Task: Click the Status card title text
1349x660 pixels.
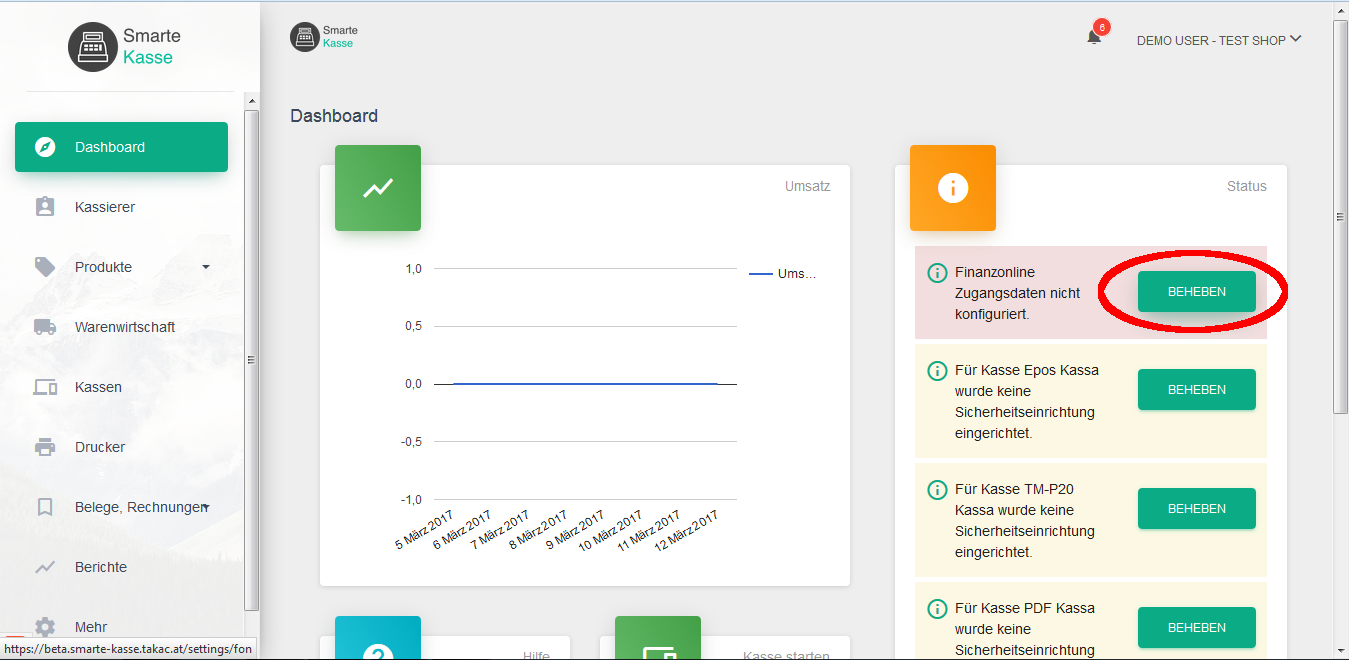Action: click(x=1247, y=186)
